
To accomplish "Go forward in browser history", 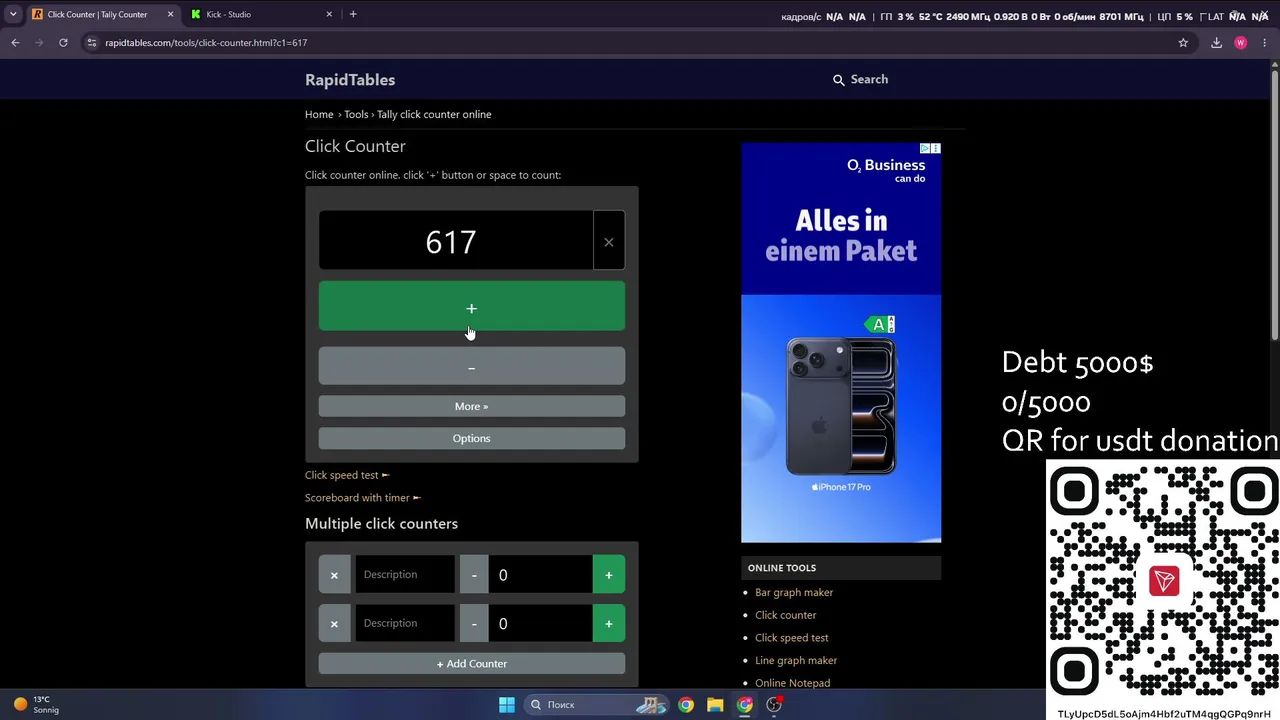I will tap(39, 43).
